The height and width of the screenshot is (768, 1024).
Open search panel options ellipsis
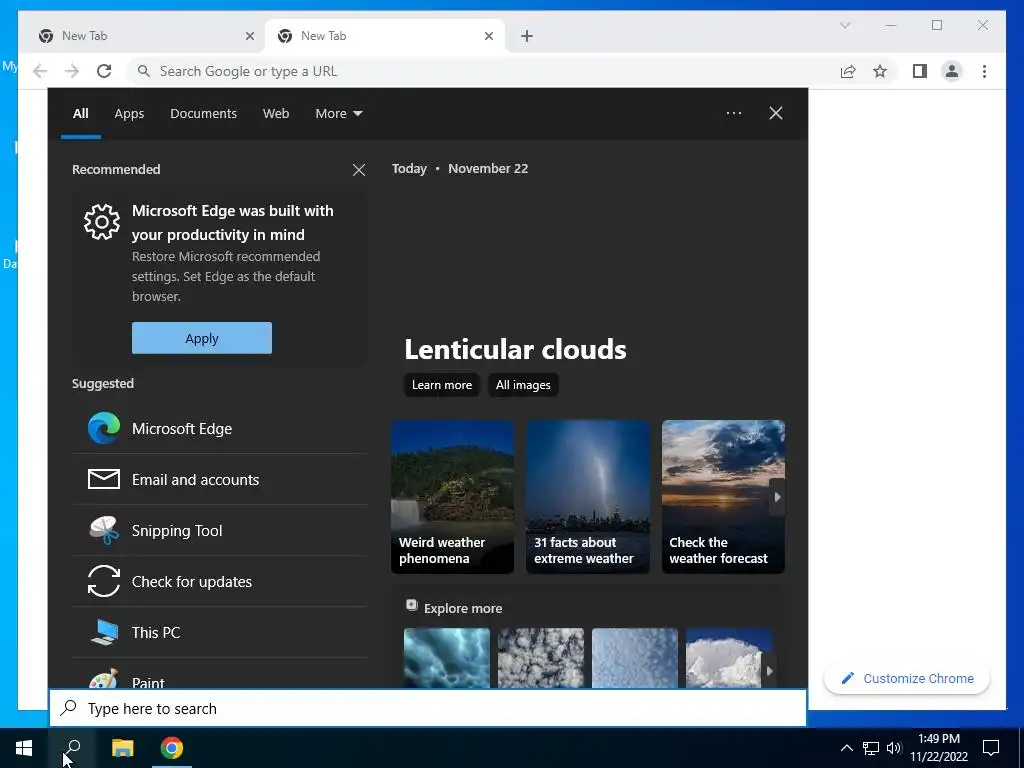coord(733,113)
